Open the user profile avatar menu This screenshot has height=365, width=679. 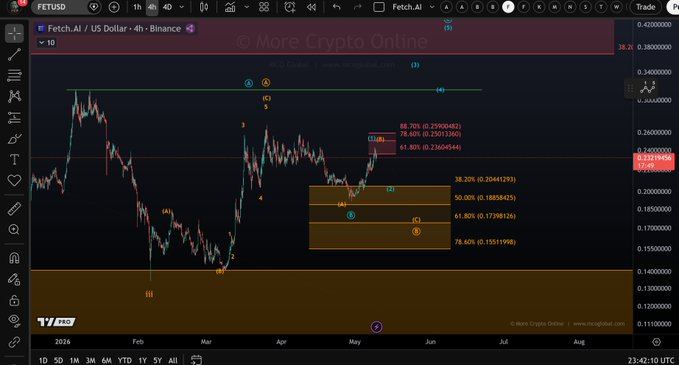coord(15,6)
